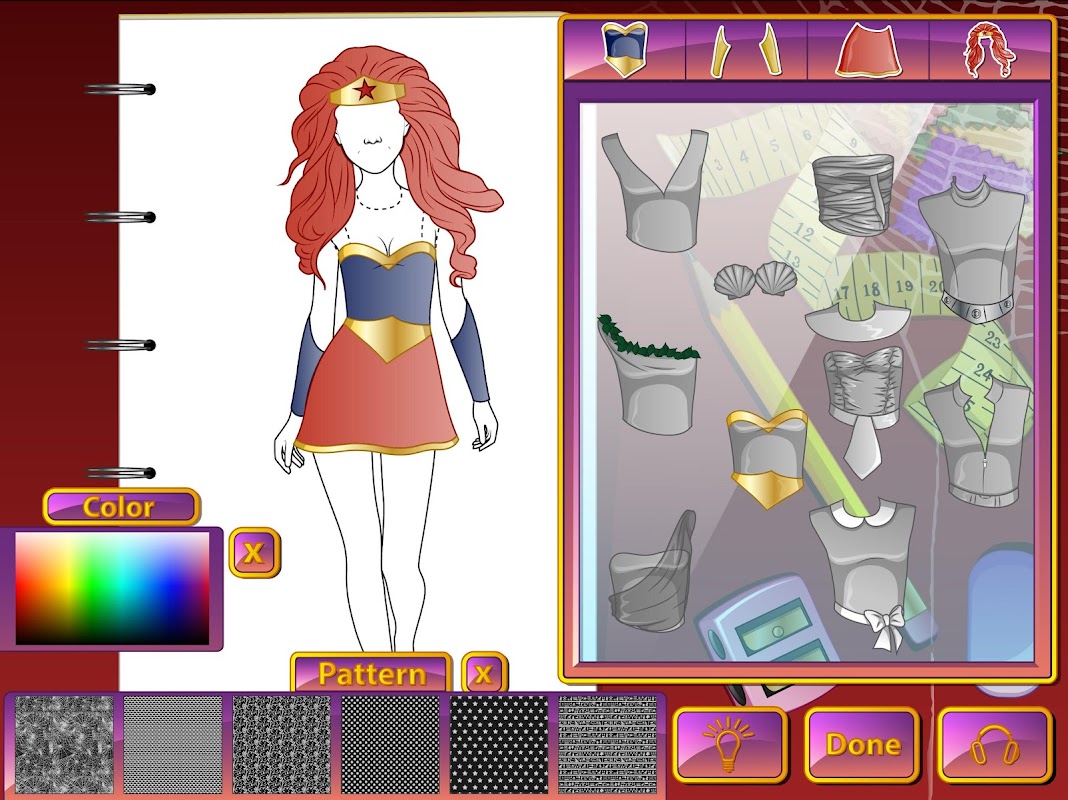Apply the horizontal striped text pattern swatch
The width and height of the screenshot is (1068, 800).
point(608,744)
